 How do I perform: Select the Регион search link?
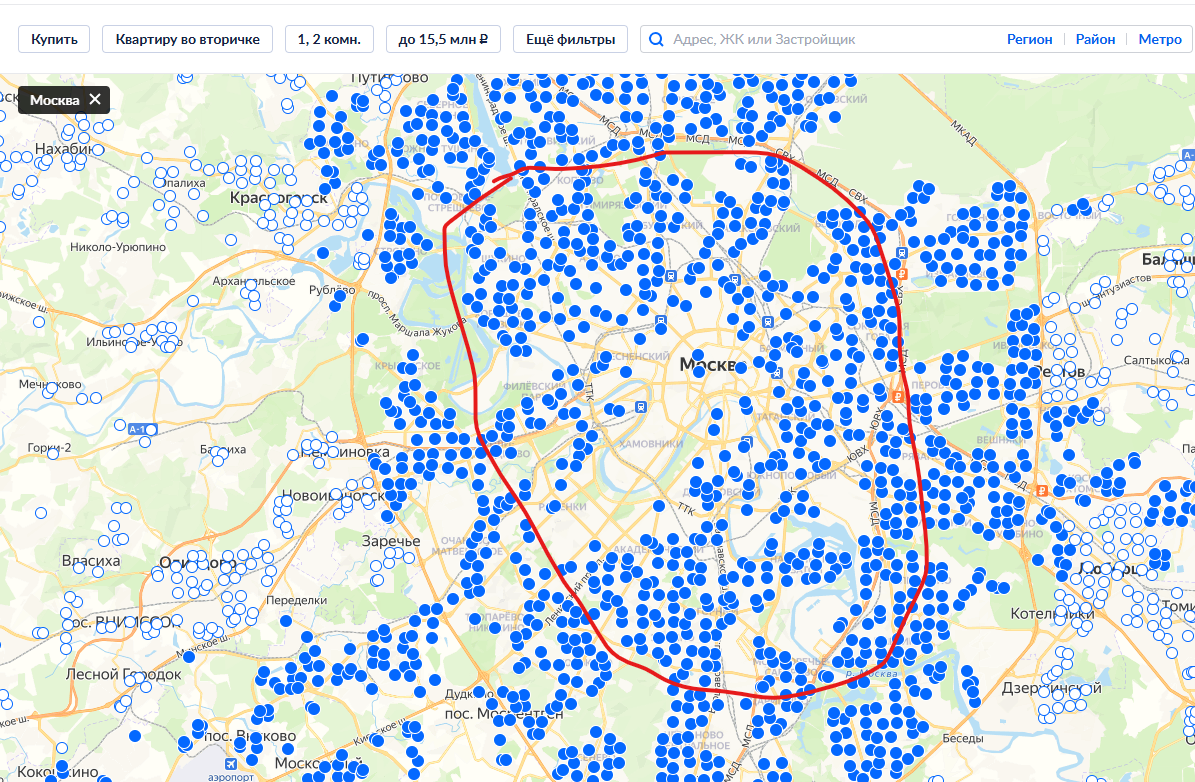1029,39
